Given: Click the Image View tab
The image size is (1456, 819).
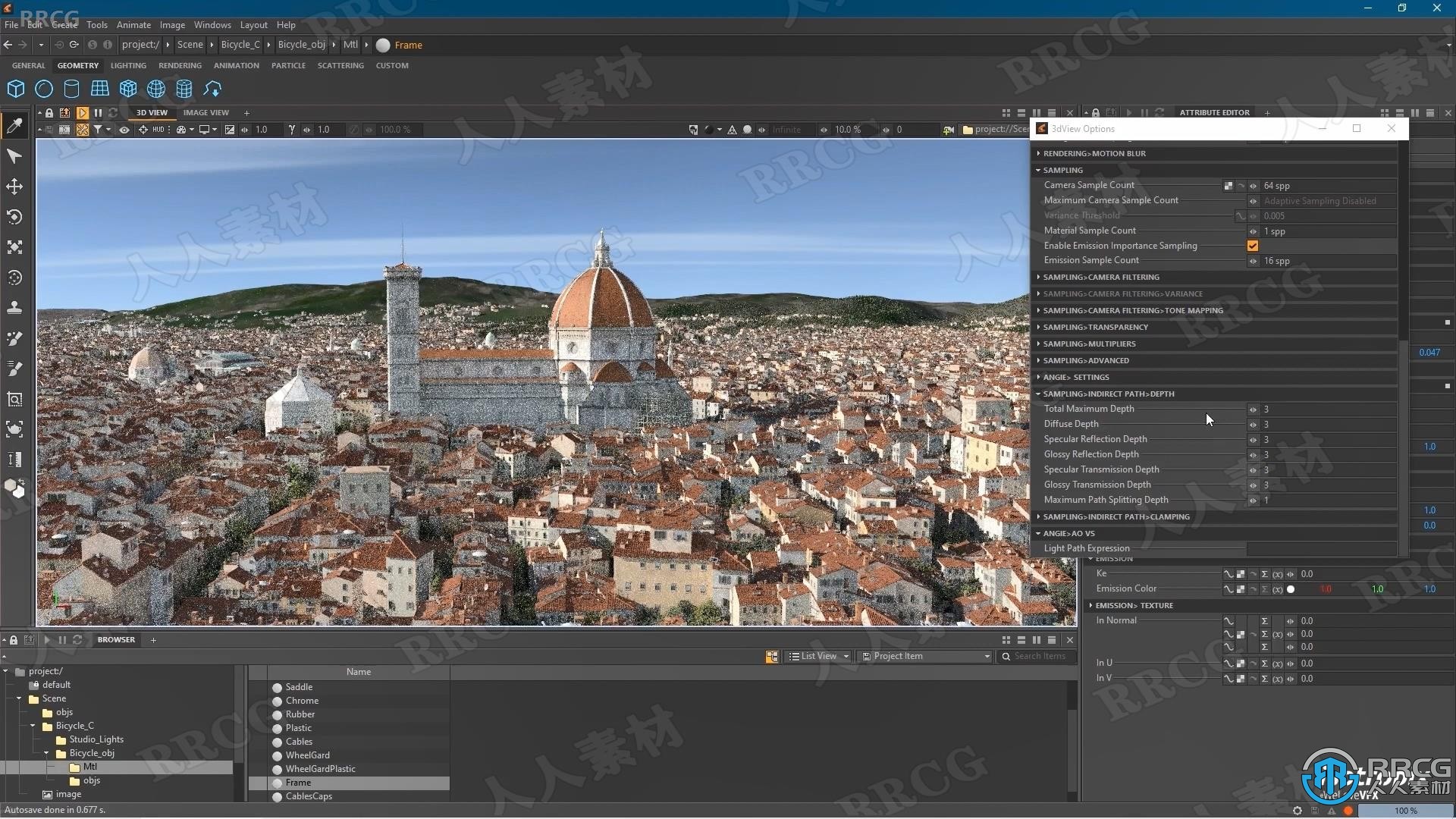Looking at the screenshot, I should point(205,112).
